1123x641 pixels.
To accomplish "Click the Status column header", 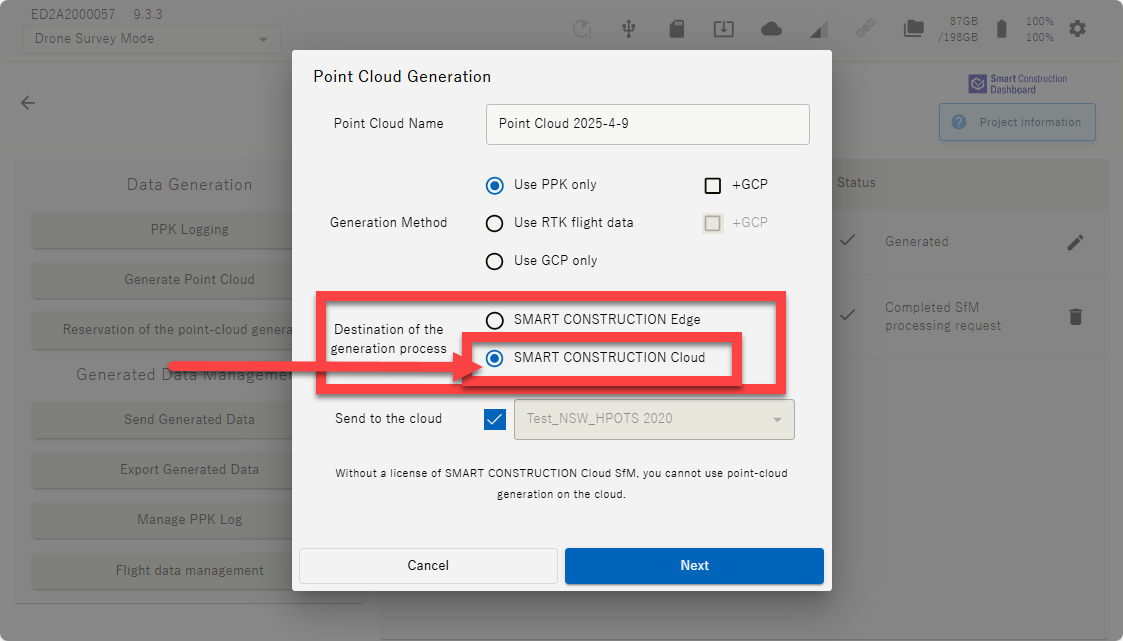I will click(x=856, y=183).
